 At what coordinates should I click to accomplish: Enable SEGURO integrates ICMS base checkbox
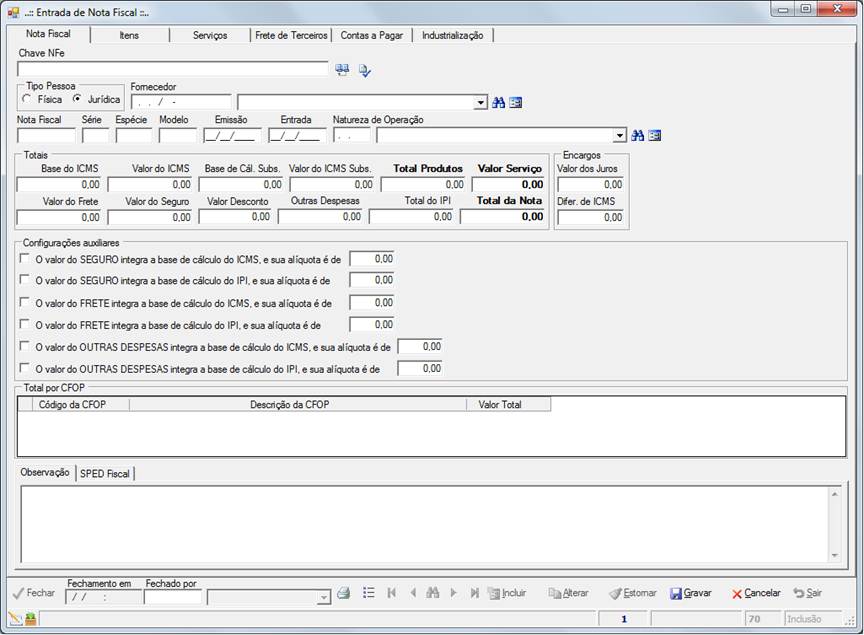[x=24, y=259]
